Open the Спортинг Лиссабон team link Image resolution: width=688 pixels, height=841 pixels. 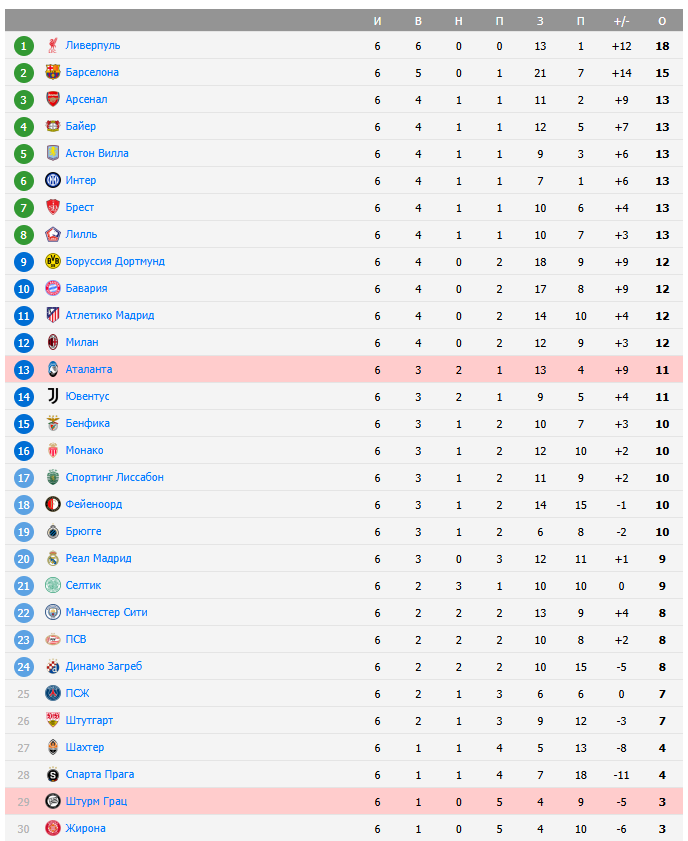[114, 477]
